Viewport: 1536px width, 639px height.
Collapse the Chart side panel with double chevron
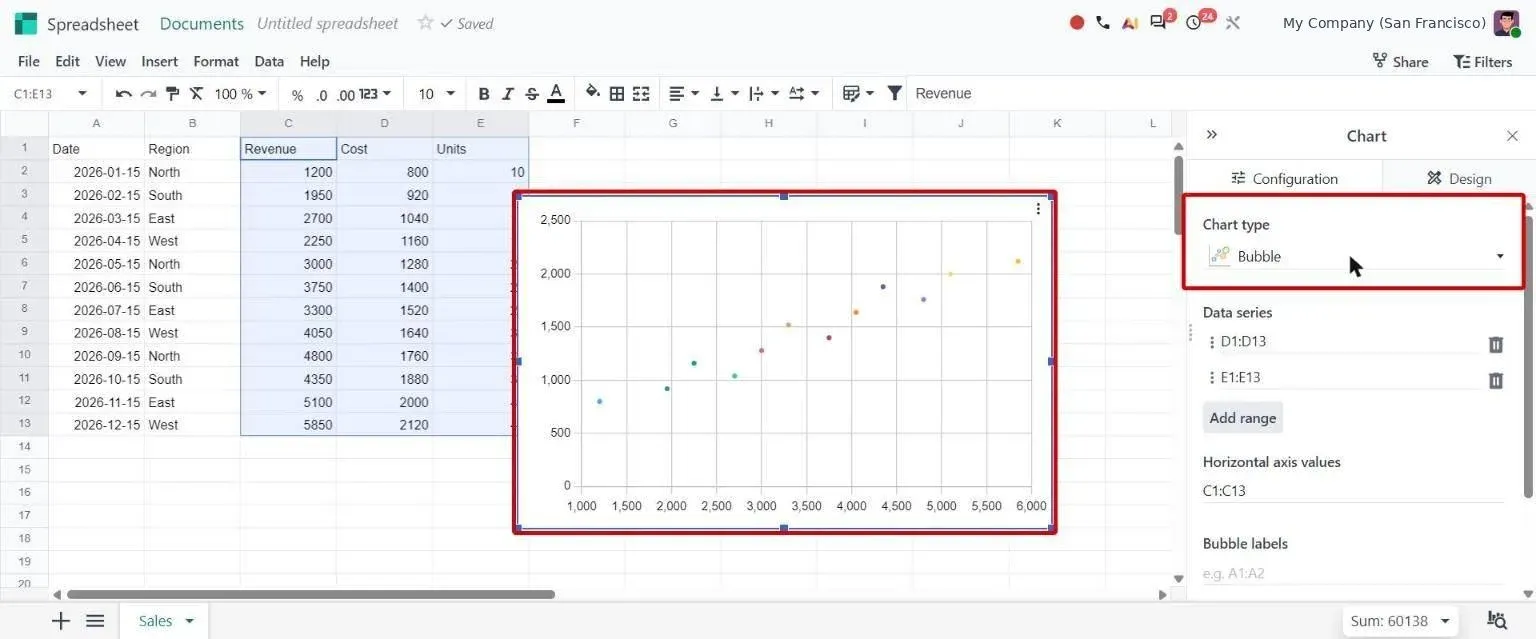(x=1212, y=135)
